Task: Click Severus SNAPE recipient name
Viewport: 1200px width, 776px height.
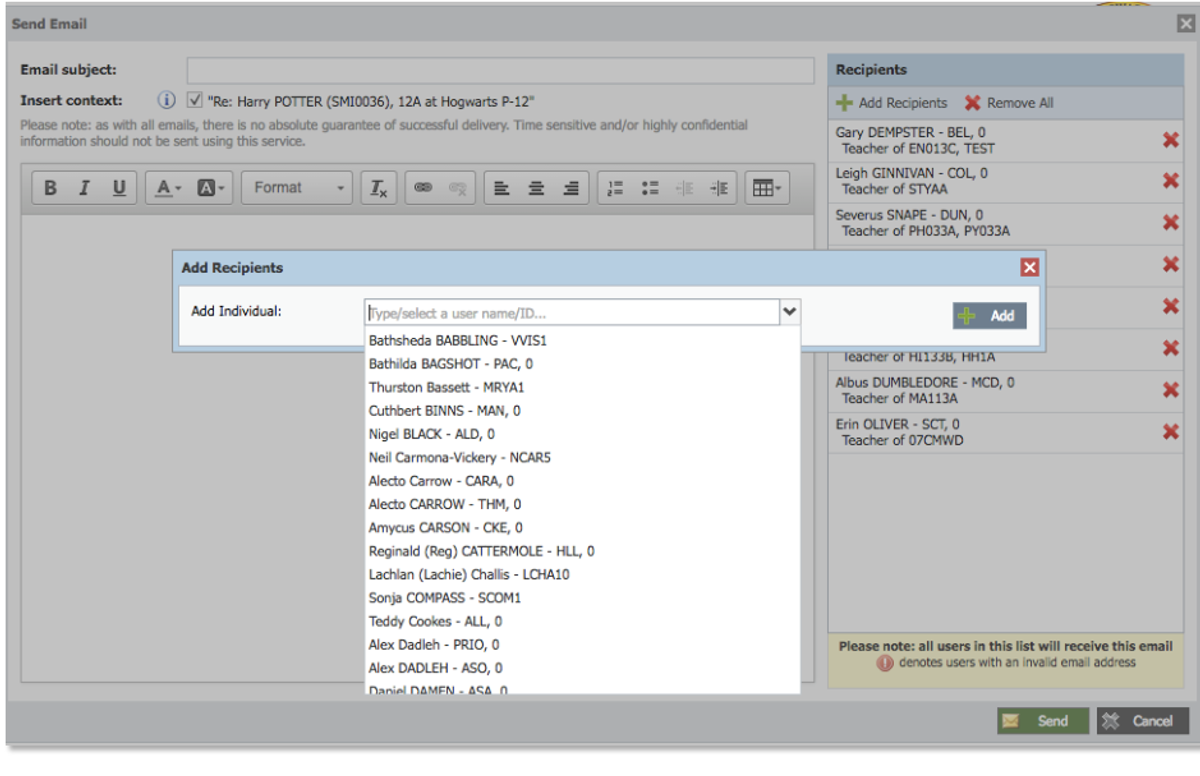Action: 909,216
